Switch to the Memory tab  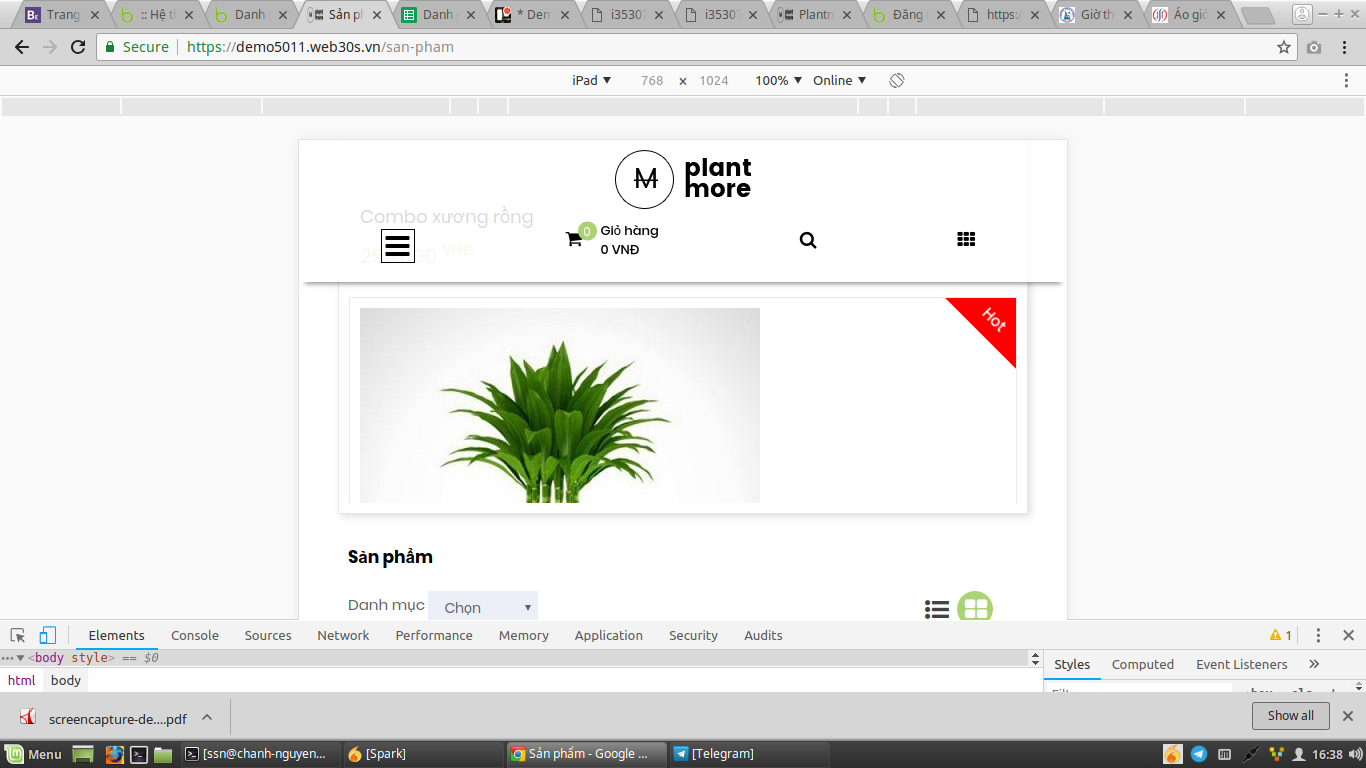tap(524, 635)
